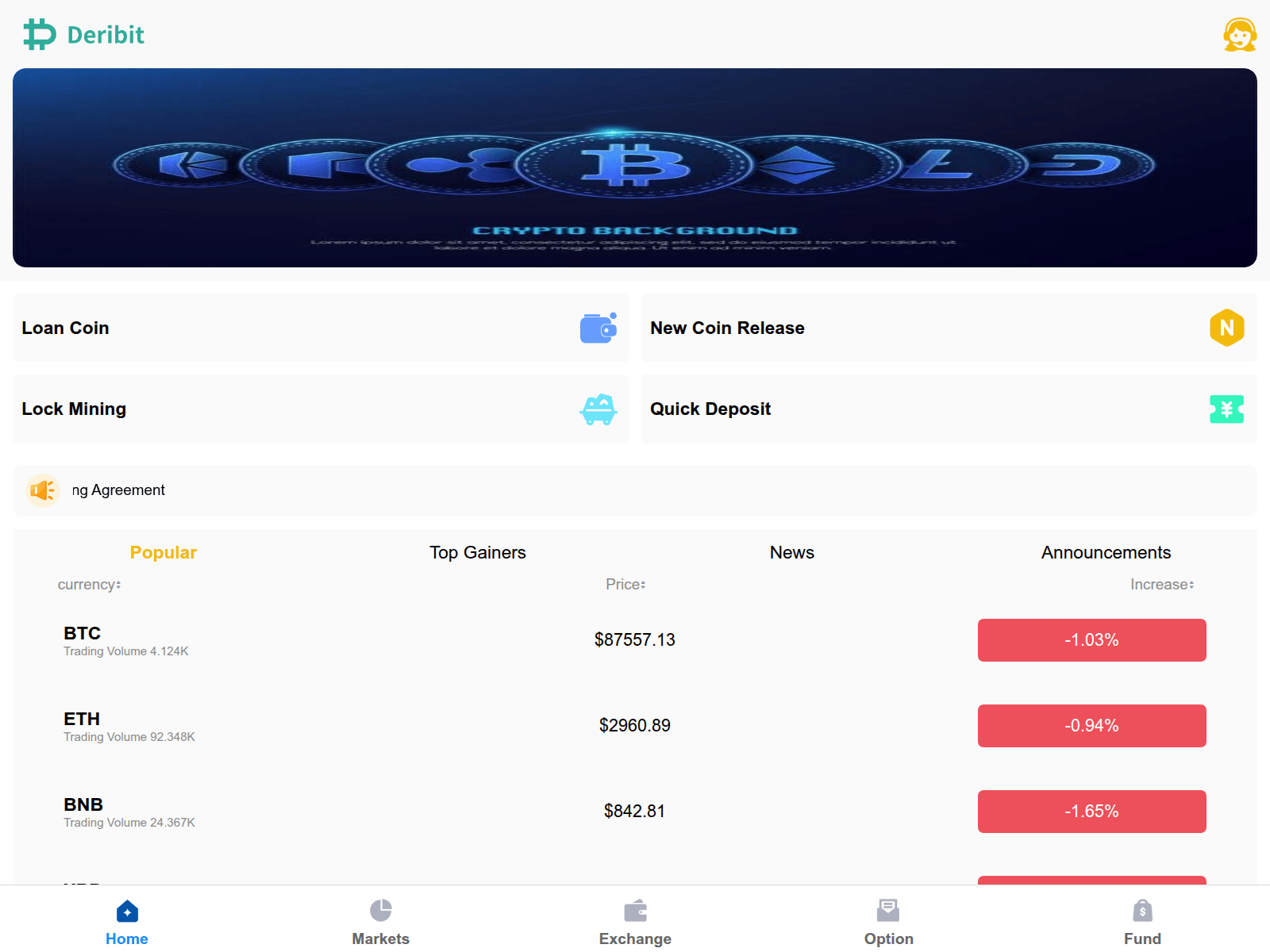Image resolution: width=1270 pixels, height=952 pixels.
Task: Switch to the Top Gainers tab
Action: (477, 553)
